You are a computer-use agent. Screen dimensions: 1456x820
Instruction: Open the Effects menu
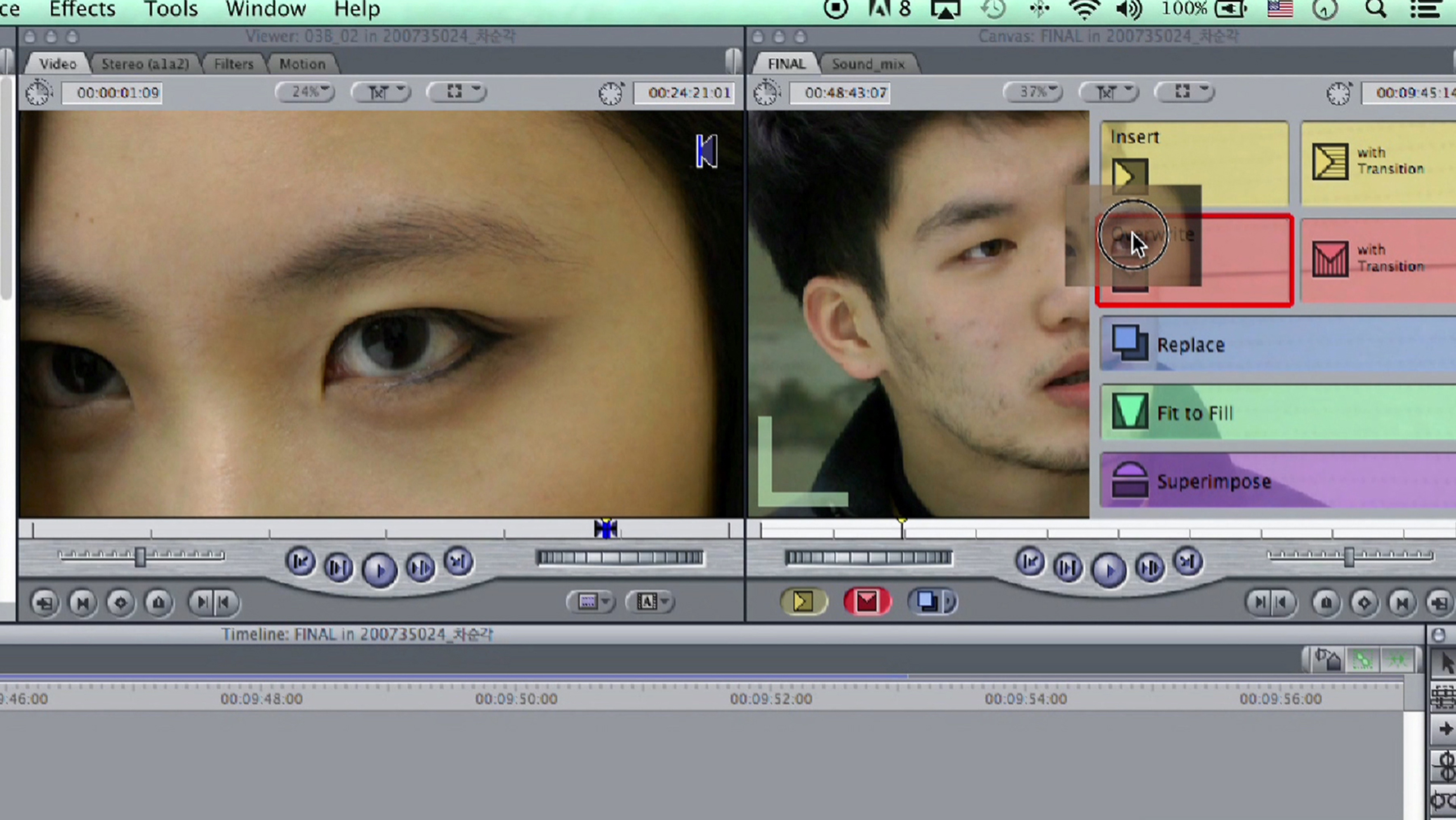pos(83,9)
